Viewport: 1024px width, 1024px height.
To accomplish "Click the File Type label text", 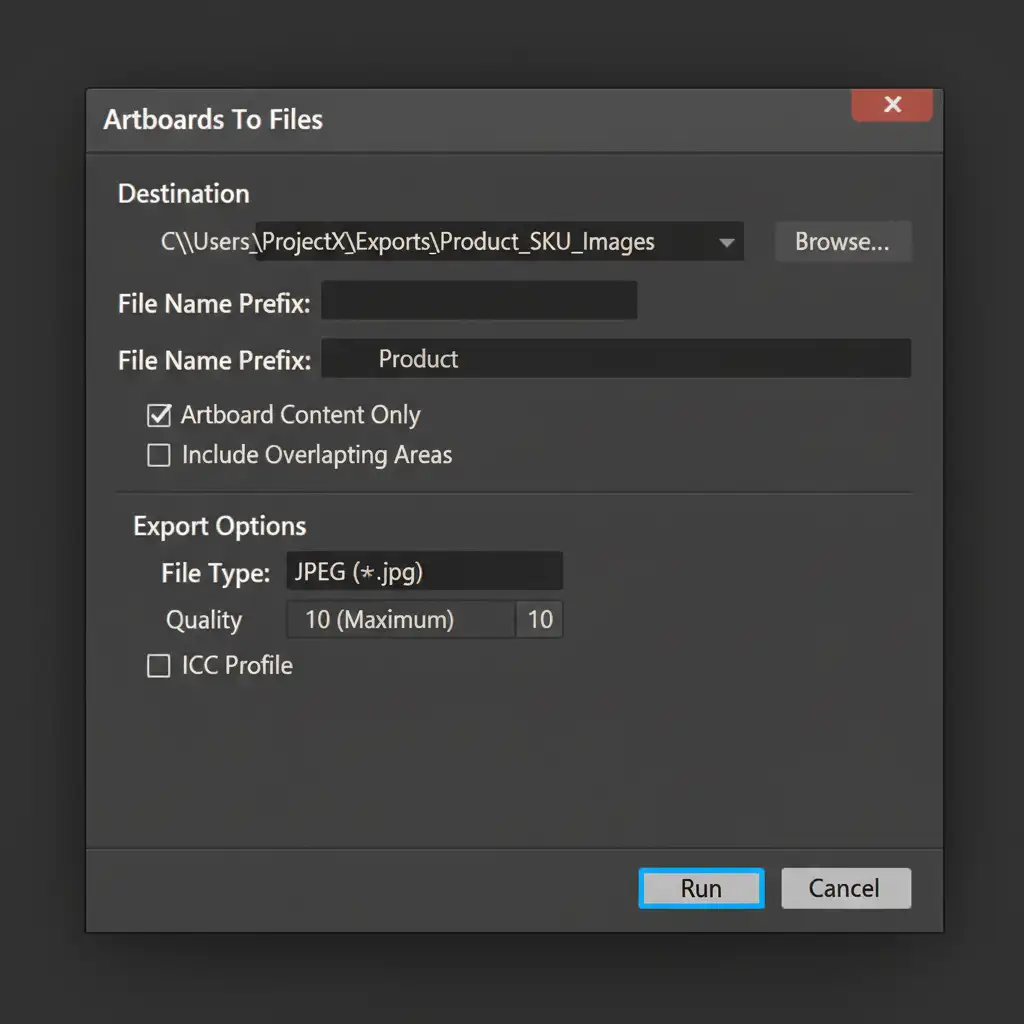I will (216, 573).
